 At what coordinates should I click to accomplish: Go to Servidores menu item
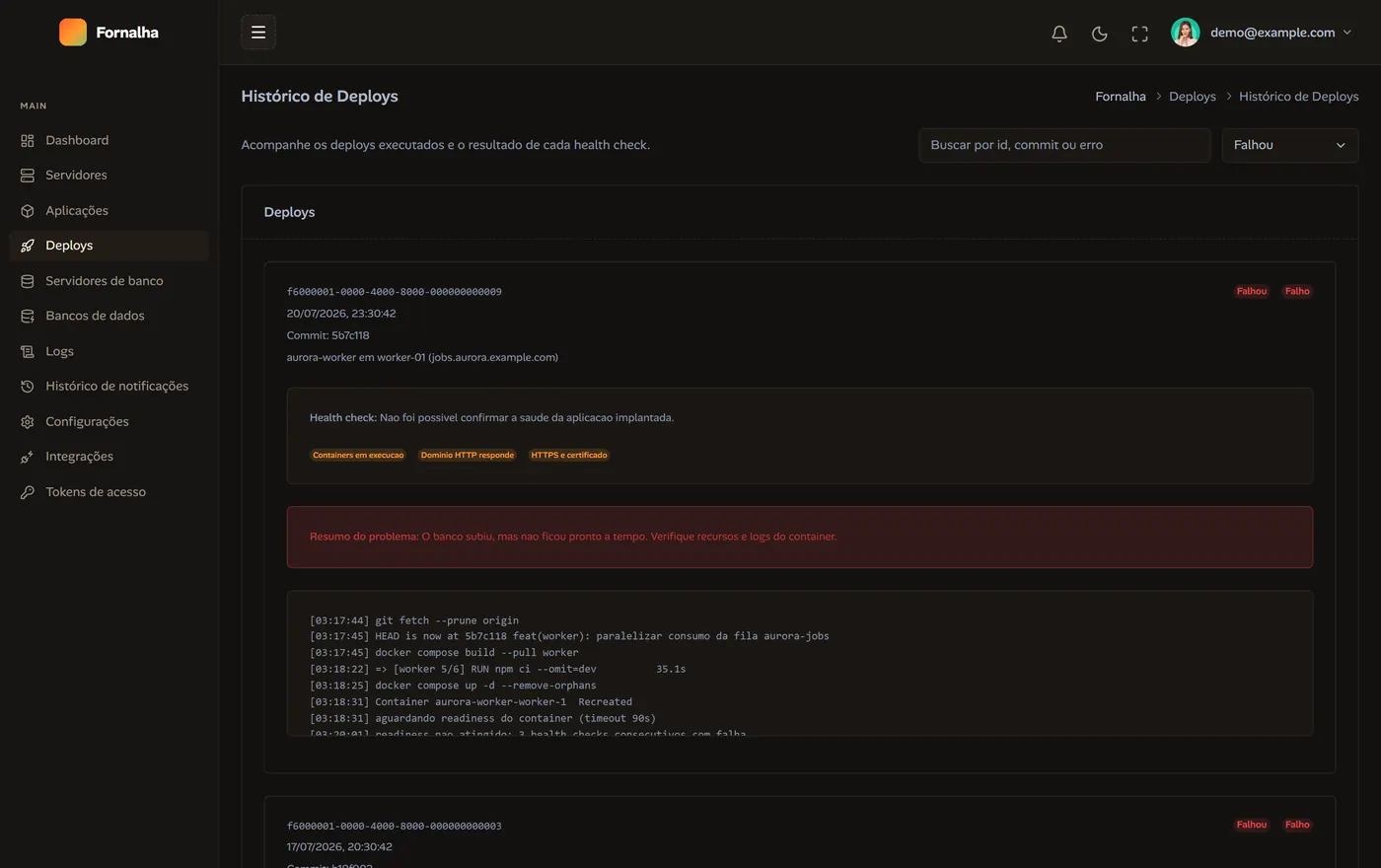109,176
